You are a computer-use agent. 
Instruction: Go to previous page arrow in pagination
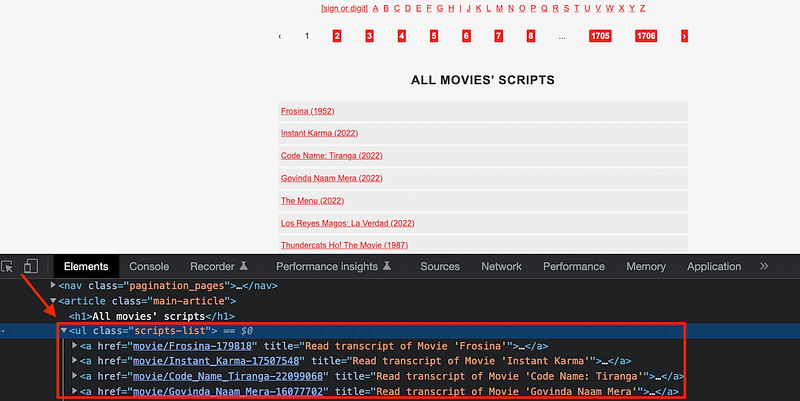coord(280,36)
